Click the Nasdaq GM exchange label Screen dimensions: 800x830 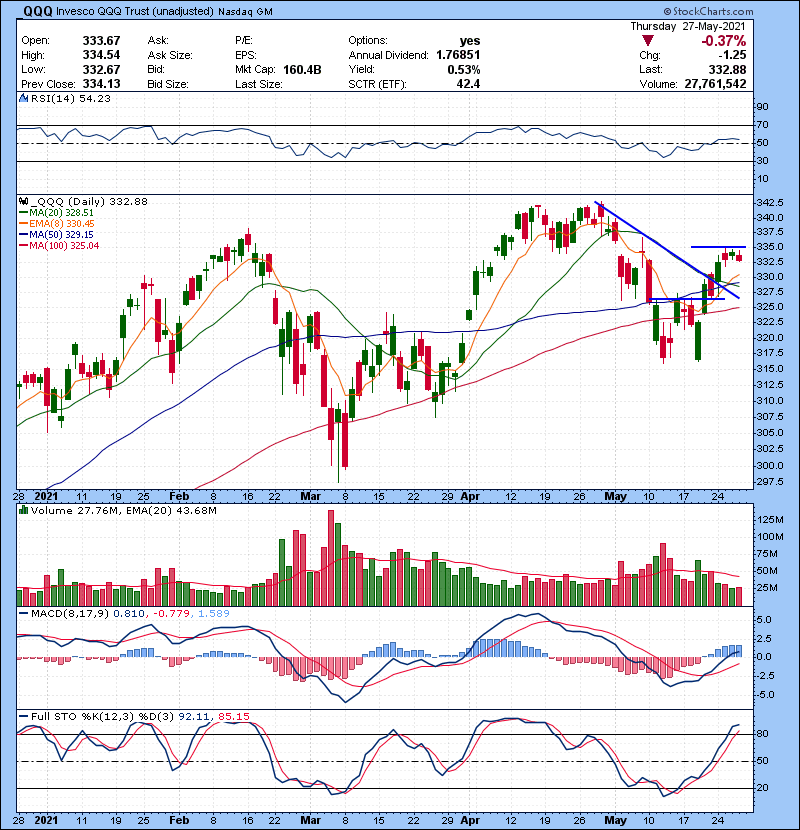pyautogui.click(x=245, y=12)
